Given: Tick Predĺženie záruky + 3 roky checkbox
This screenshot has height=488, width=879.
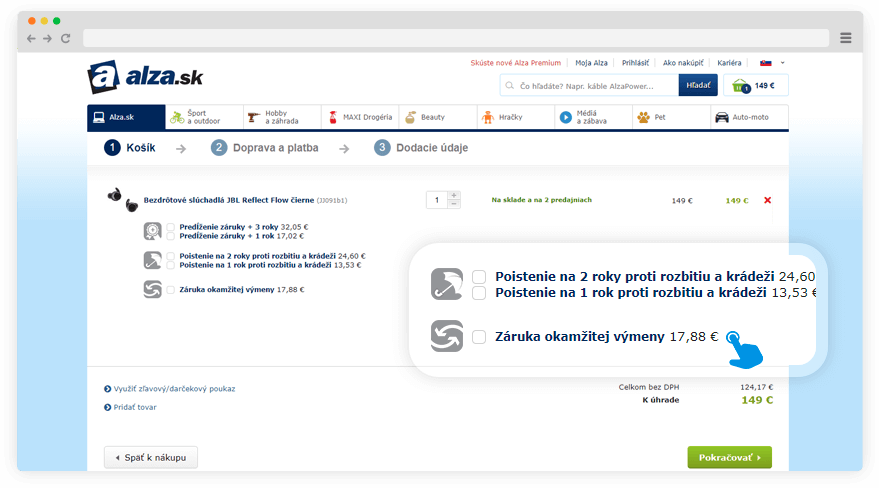Looking at the screenshot, I should [x=170, y=227].
